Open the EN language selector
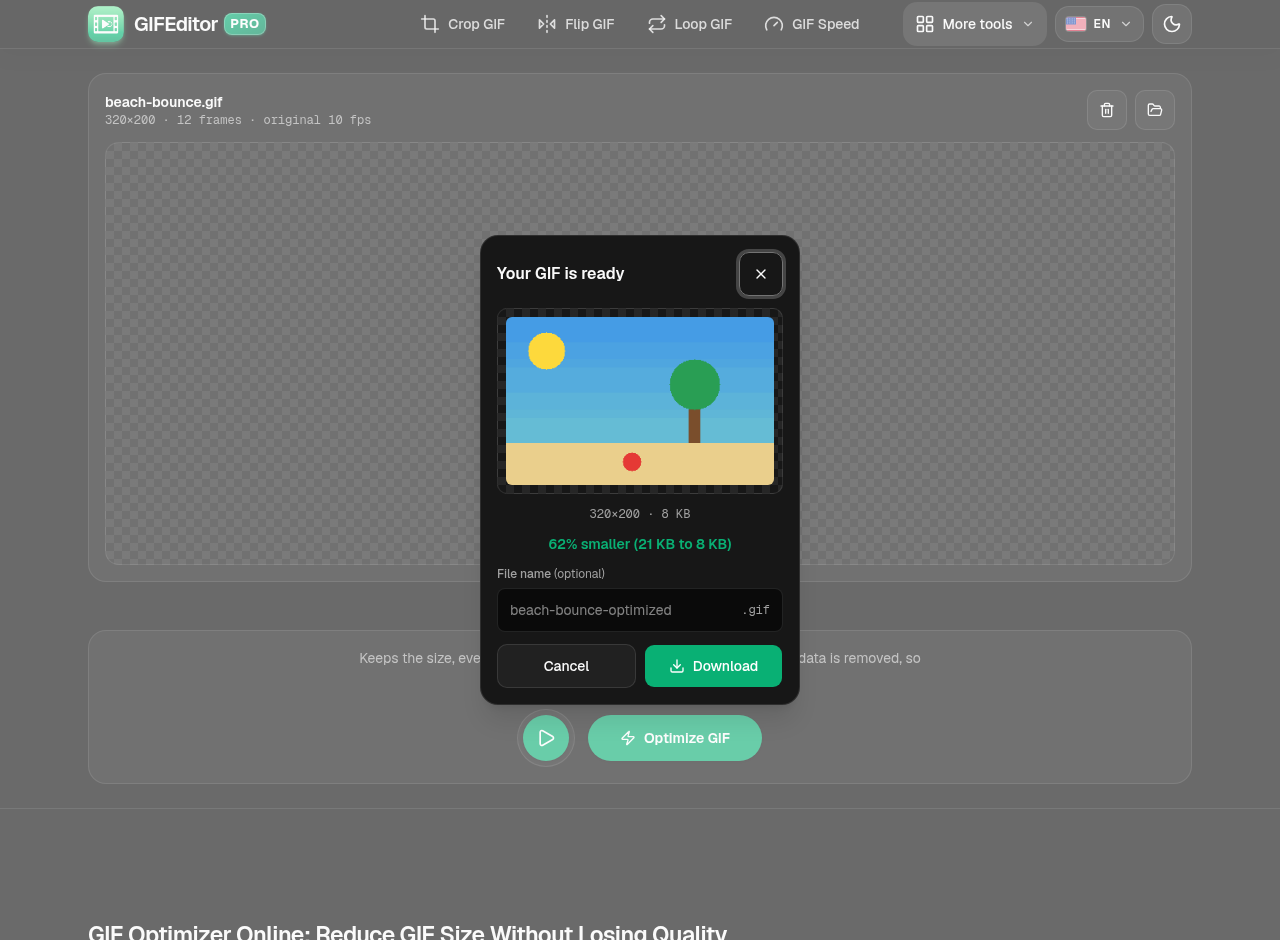The height and width of the screenshot is (940, 1280). [1099, 24]
